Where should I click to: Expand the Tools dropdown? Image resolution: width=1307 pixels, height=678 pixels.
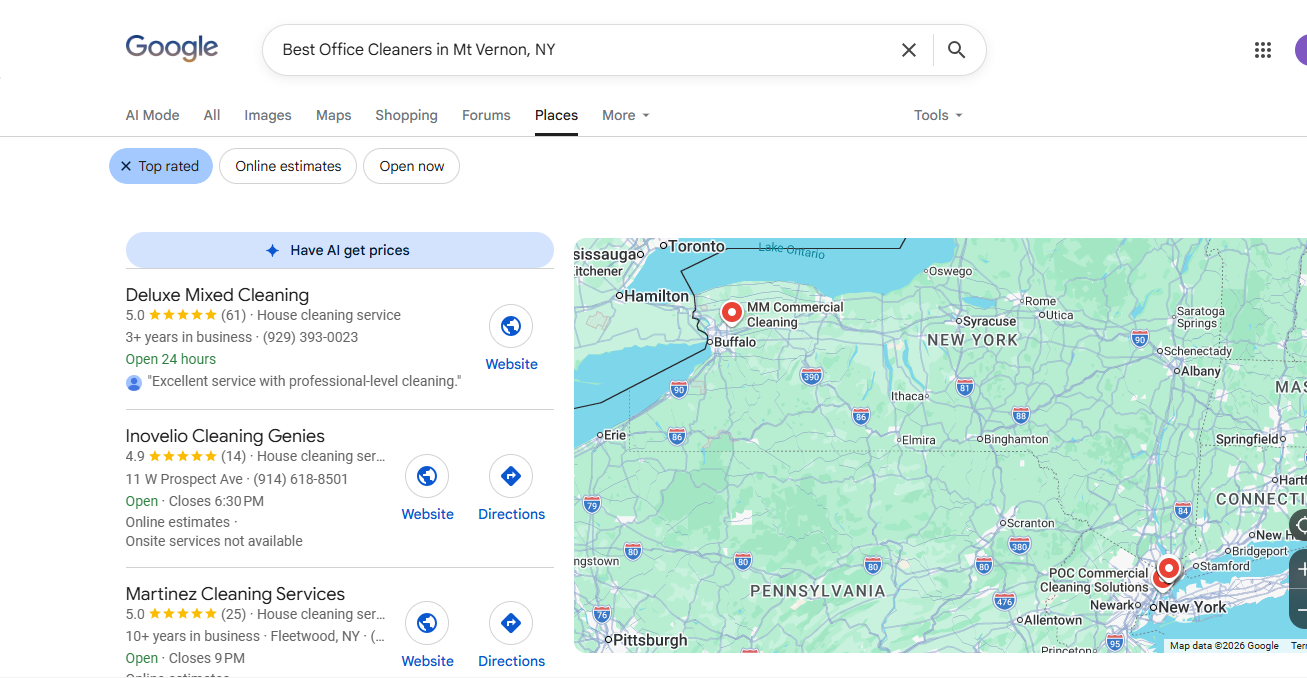tap(938, 115)
